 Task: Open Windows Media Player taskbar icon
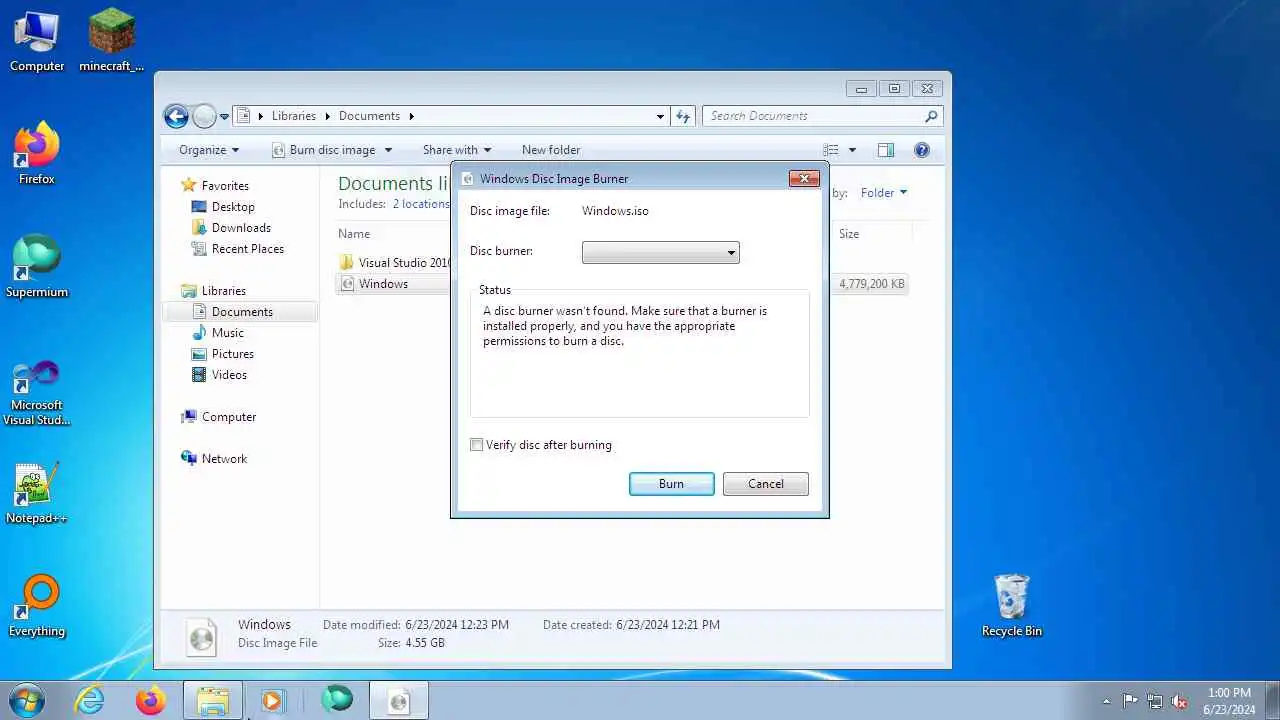pyautogui.click(x=273, y=700)
